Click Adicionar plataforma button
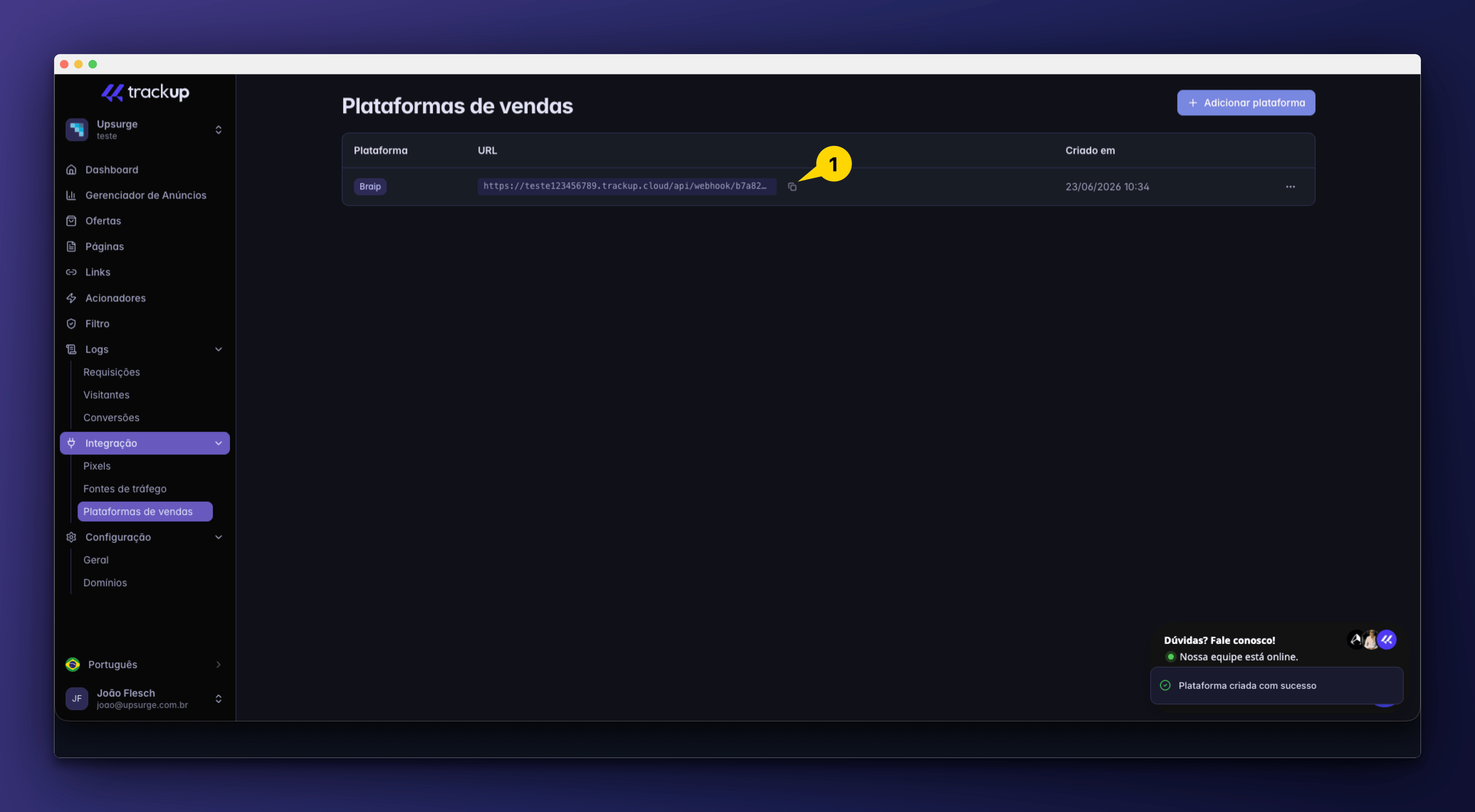This screenshot has height=812, width=1475. (1246, 102)
